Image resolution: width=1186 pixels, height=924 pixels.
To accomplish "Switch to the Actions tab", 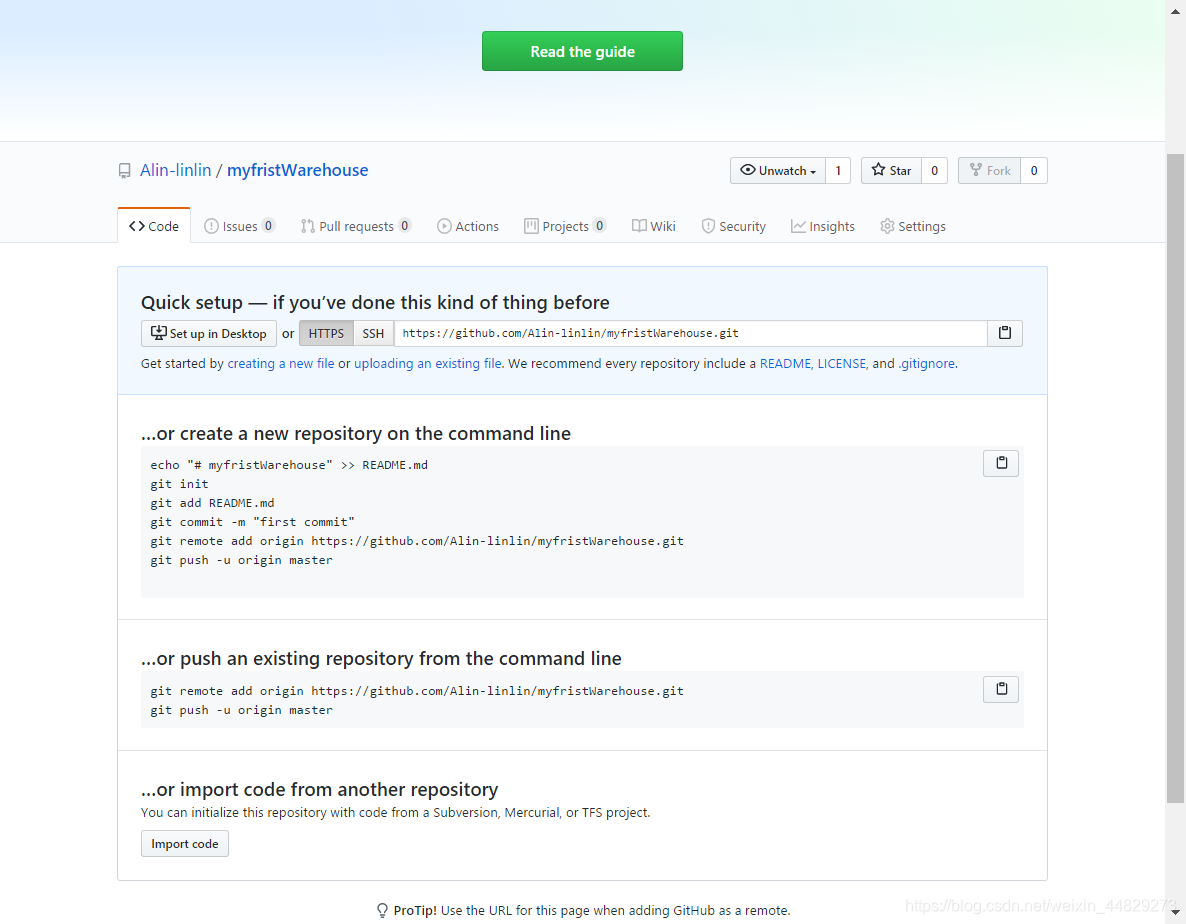I will [467, 226].
